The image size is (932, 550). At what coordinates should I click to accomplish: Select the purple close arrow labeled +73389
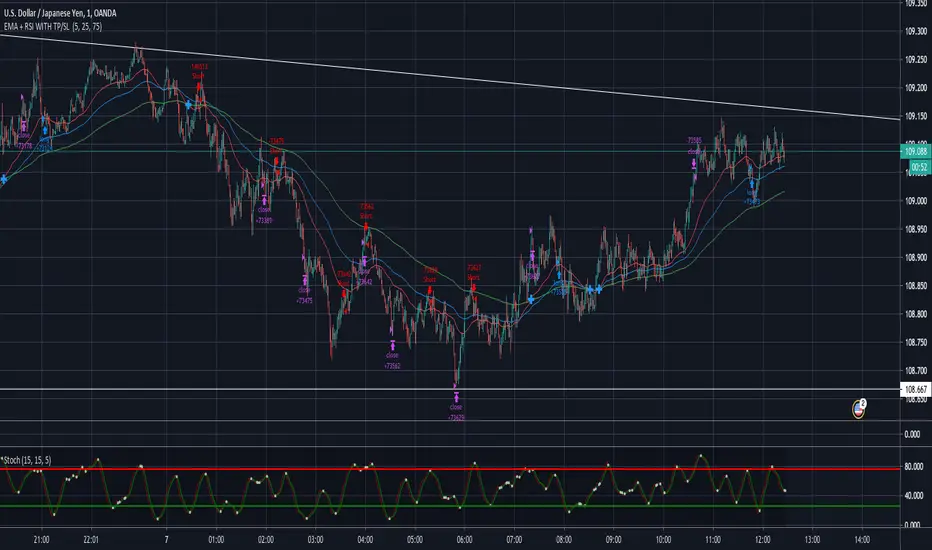264,201
